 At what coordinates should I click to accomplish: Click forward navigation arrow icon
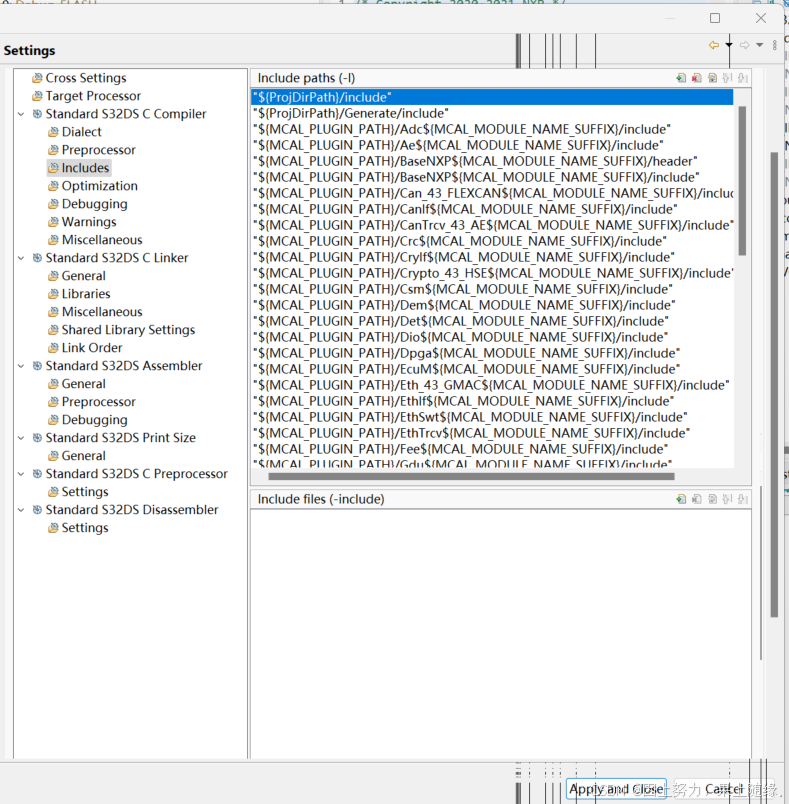744,45
